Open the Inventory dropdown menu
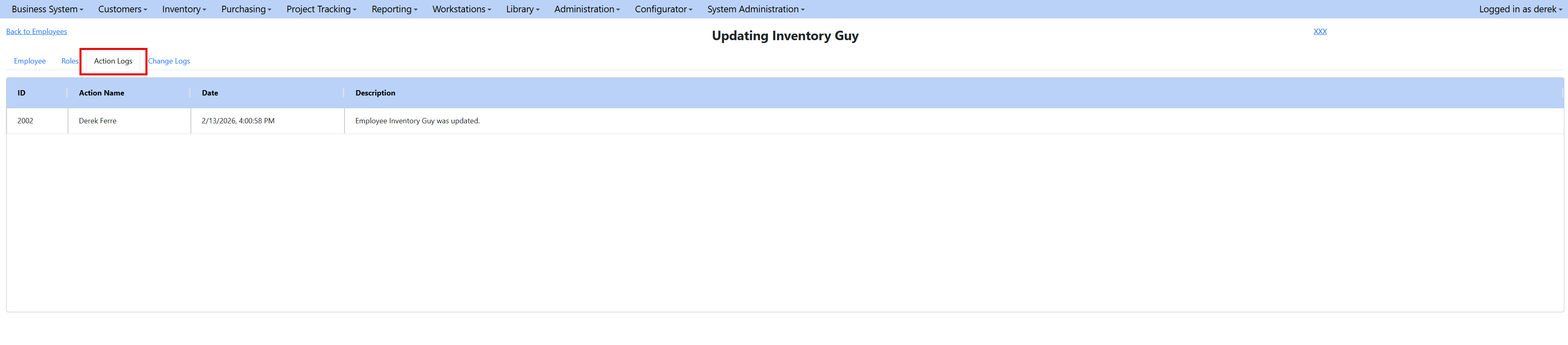 click(184, 9)
